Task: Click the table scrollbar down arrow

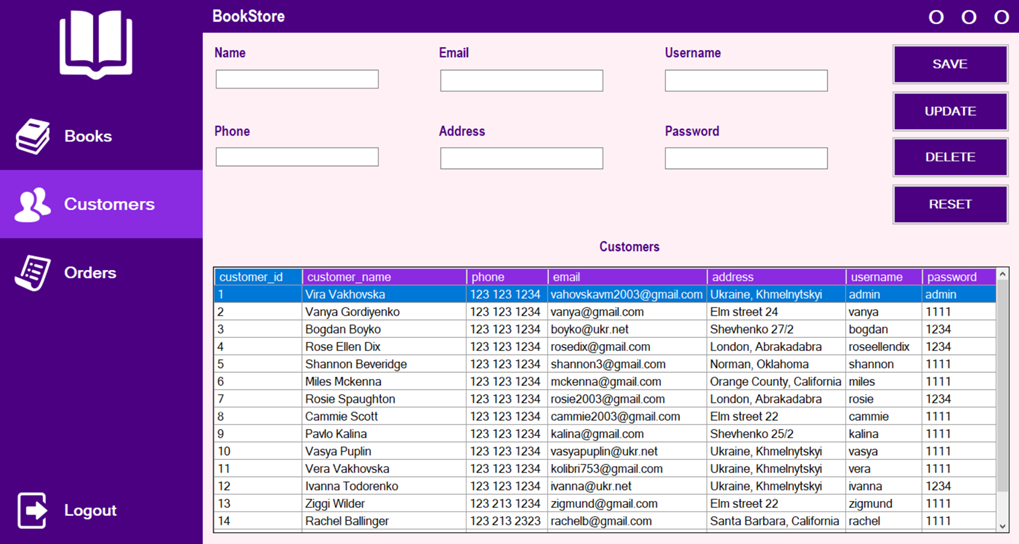Action: tap(1003, 525)
